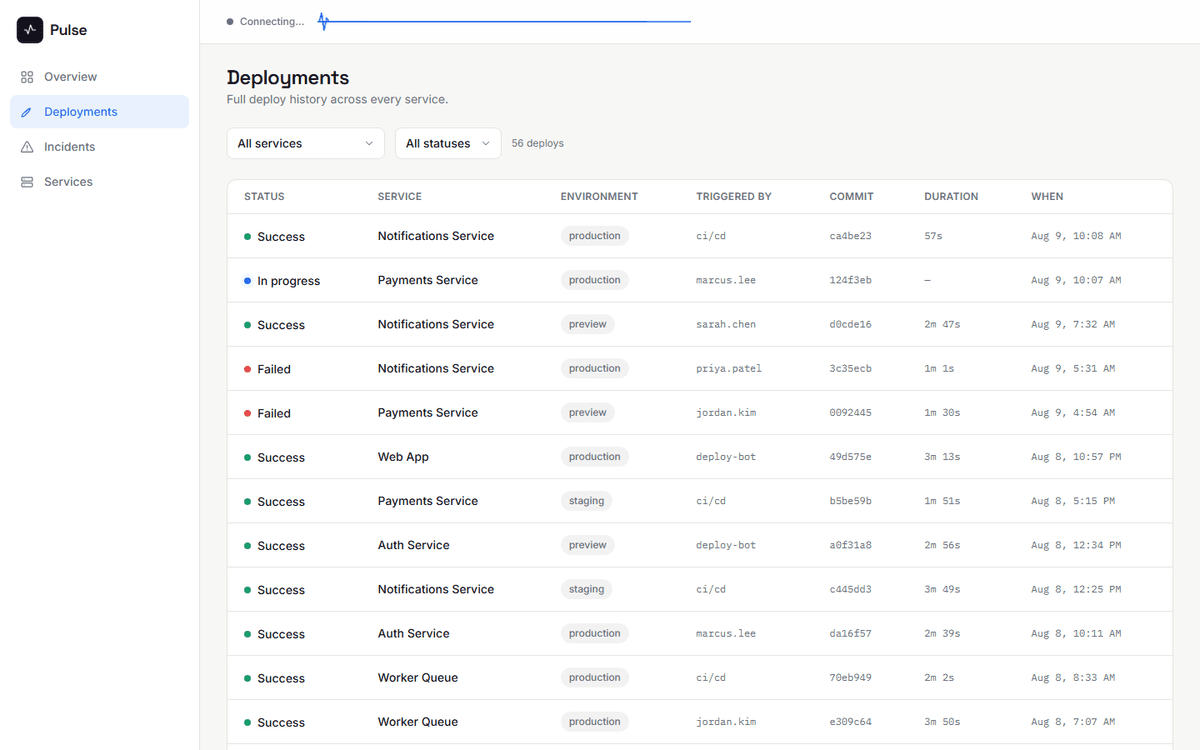Click commit e309c64
The image size is (1200, 750).
[851, 721]
